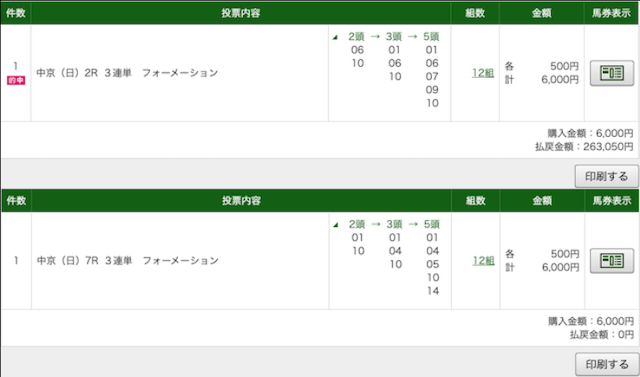Click the 2頭 → 3頭 → 5頭 heading in 2R

point(393,37)
